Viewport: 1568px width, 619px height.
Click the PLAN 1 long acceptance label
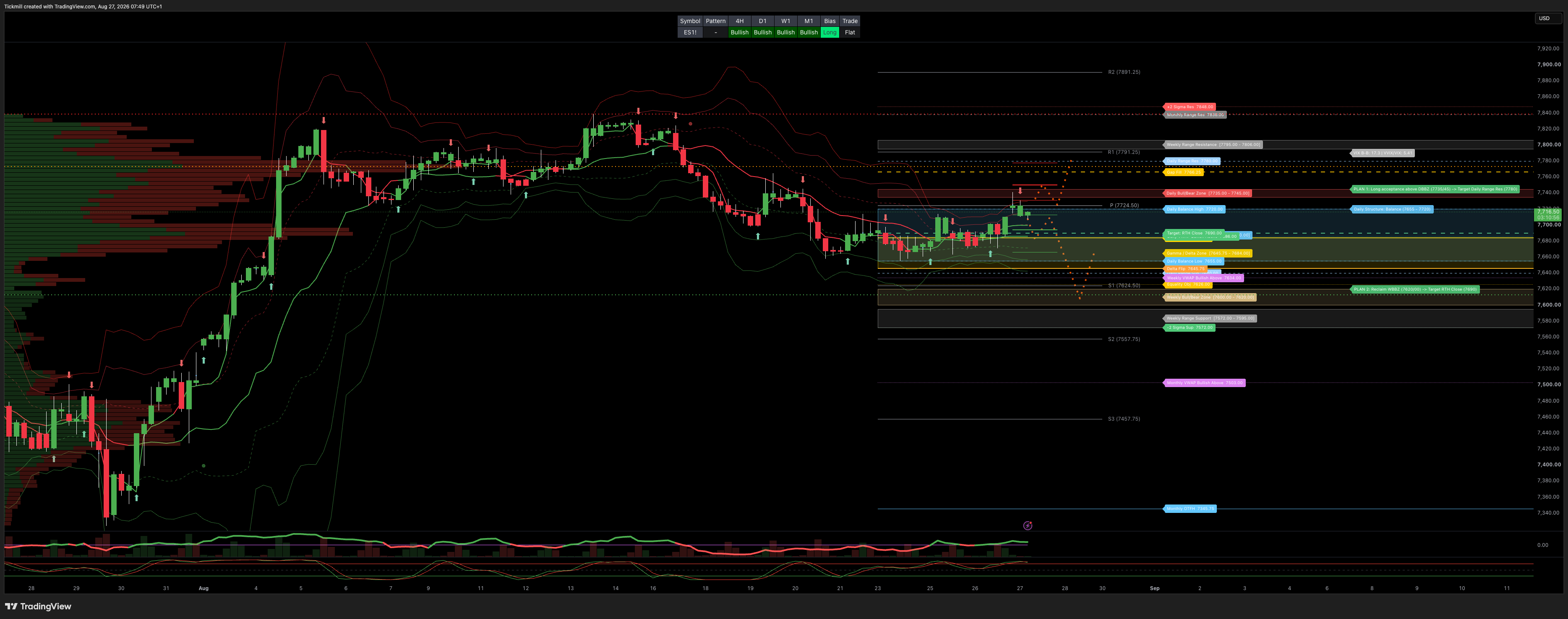tap(1435, 189)
